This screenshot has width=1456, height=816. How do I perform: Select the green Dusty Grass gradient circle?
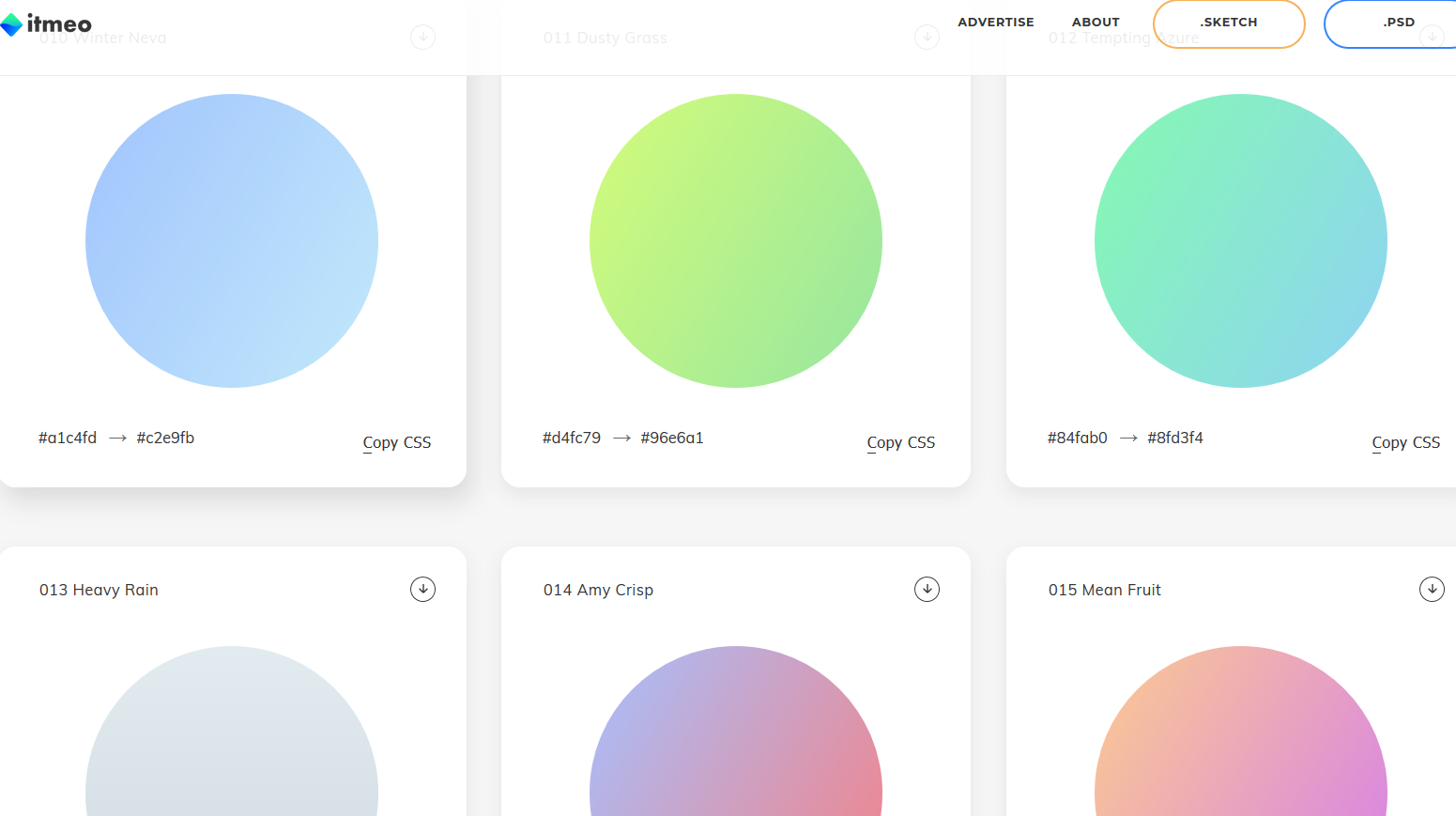click(736, 240)
